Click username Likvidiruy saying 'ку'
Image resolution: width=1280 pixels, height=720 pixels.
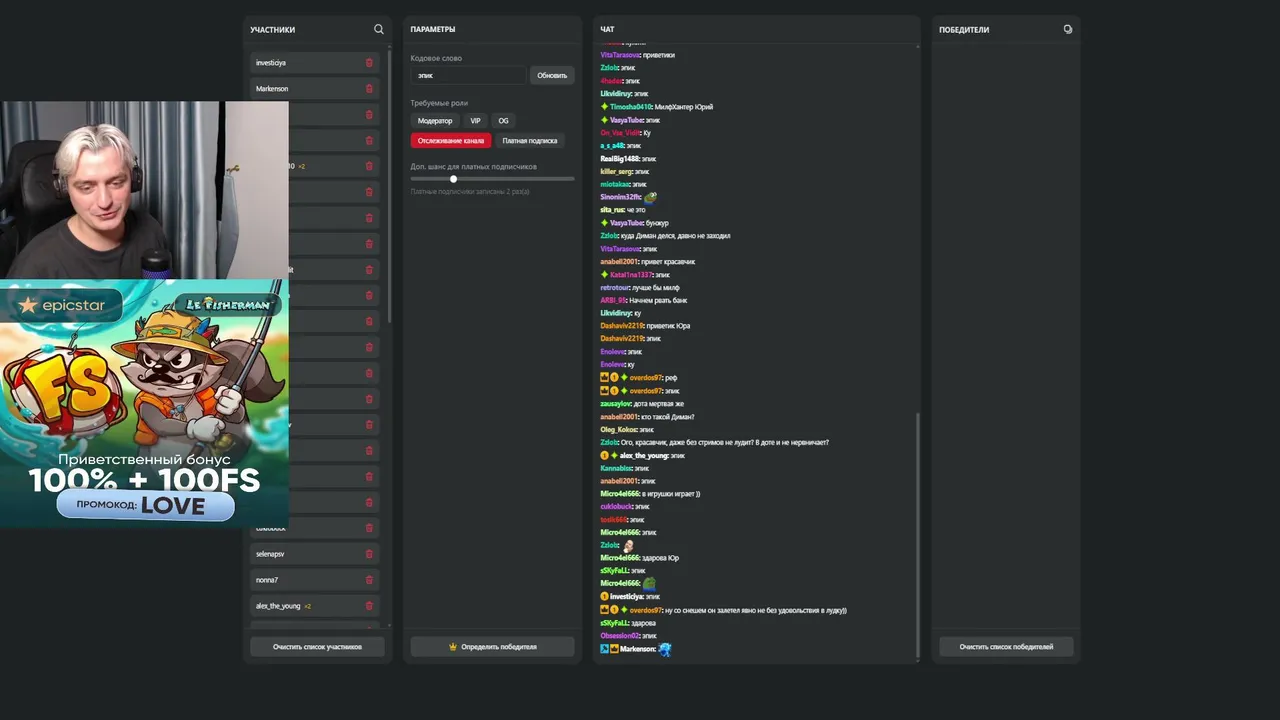(x=616, y=314)
